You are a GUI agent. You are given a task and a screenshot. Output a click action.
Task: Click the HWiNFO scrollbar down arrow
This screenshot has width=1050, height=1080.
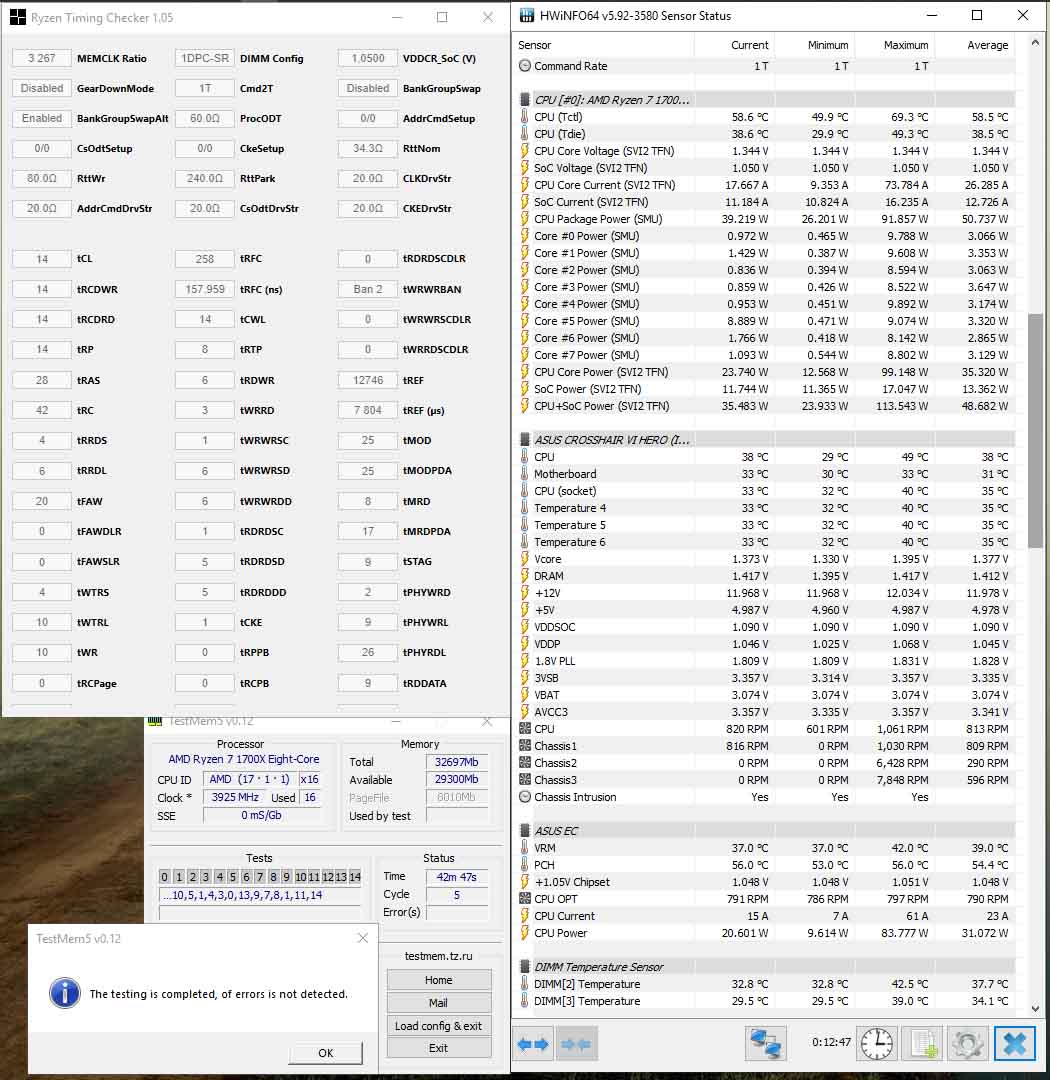(x=1035, y=1008)
